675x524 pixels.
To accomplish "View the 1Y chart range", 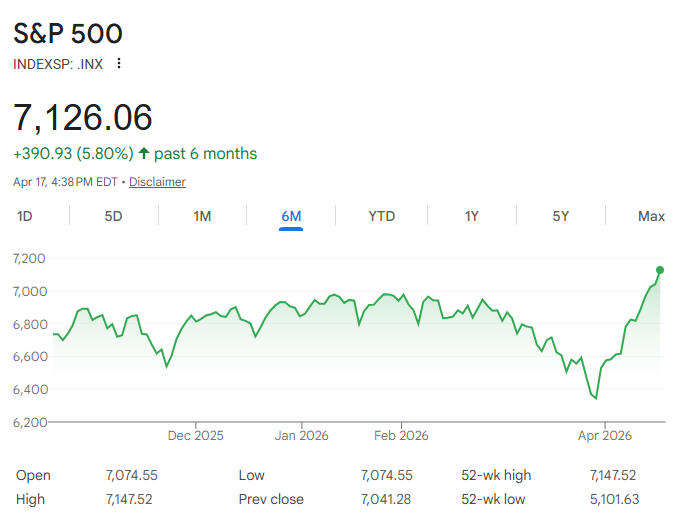I will 471,216.
